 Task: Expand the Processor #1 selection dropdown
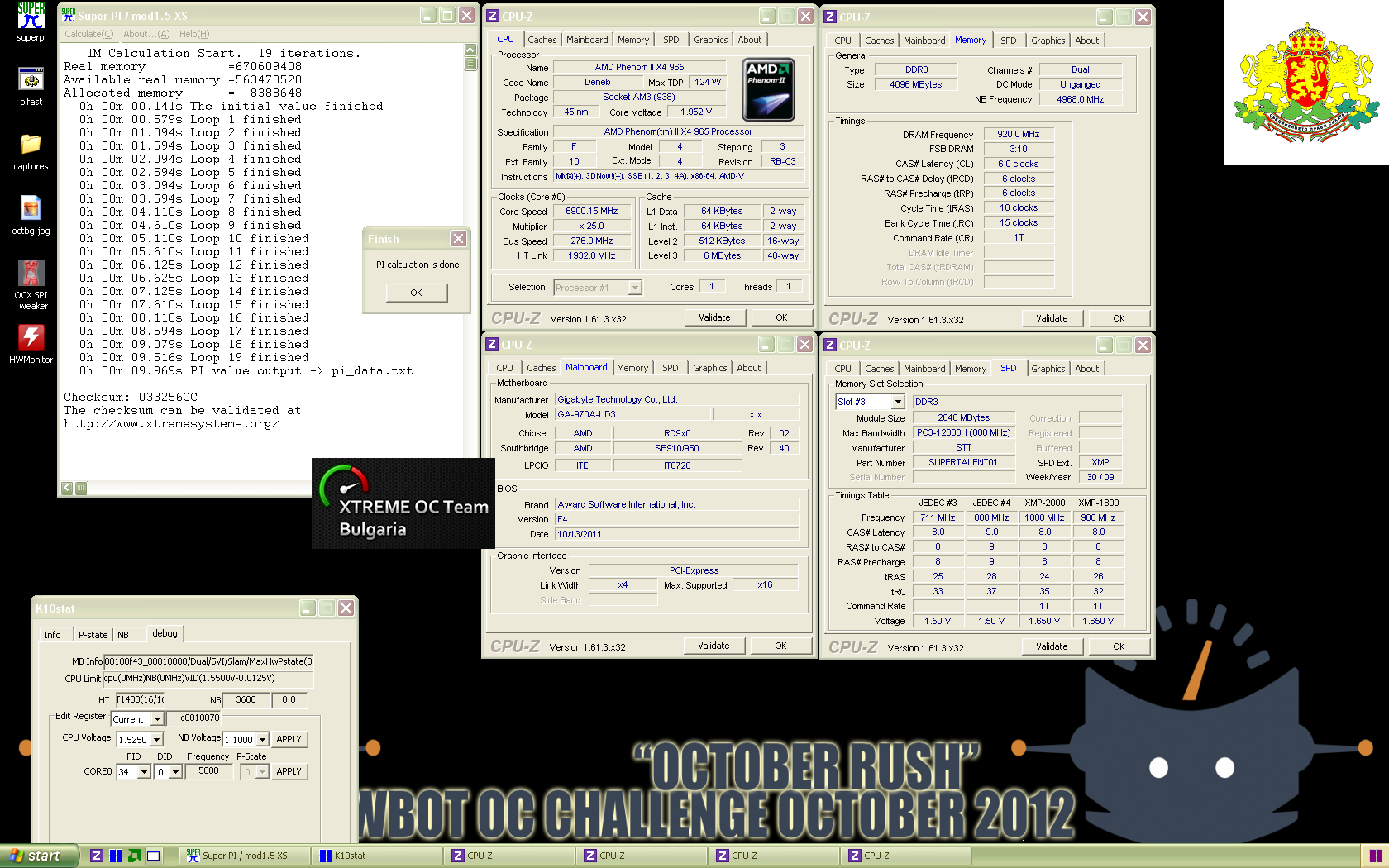(x=635, y=288)
